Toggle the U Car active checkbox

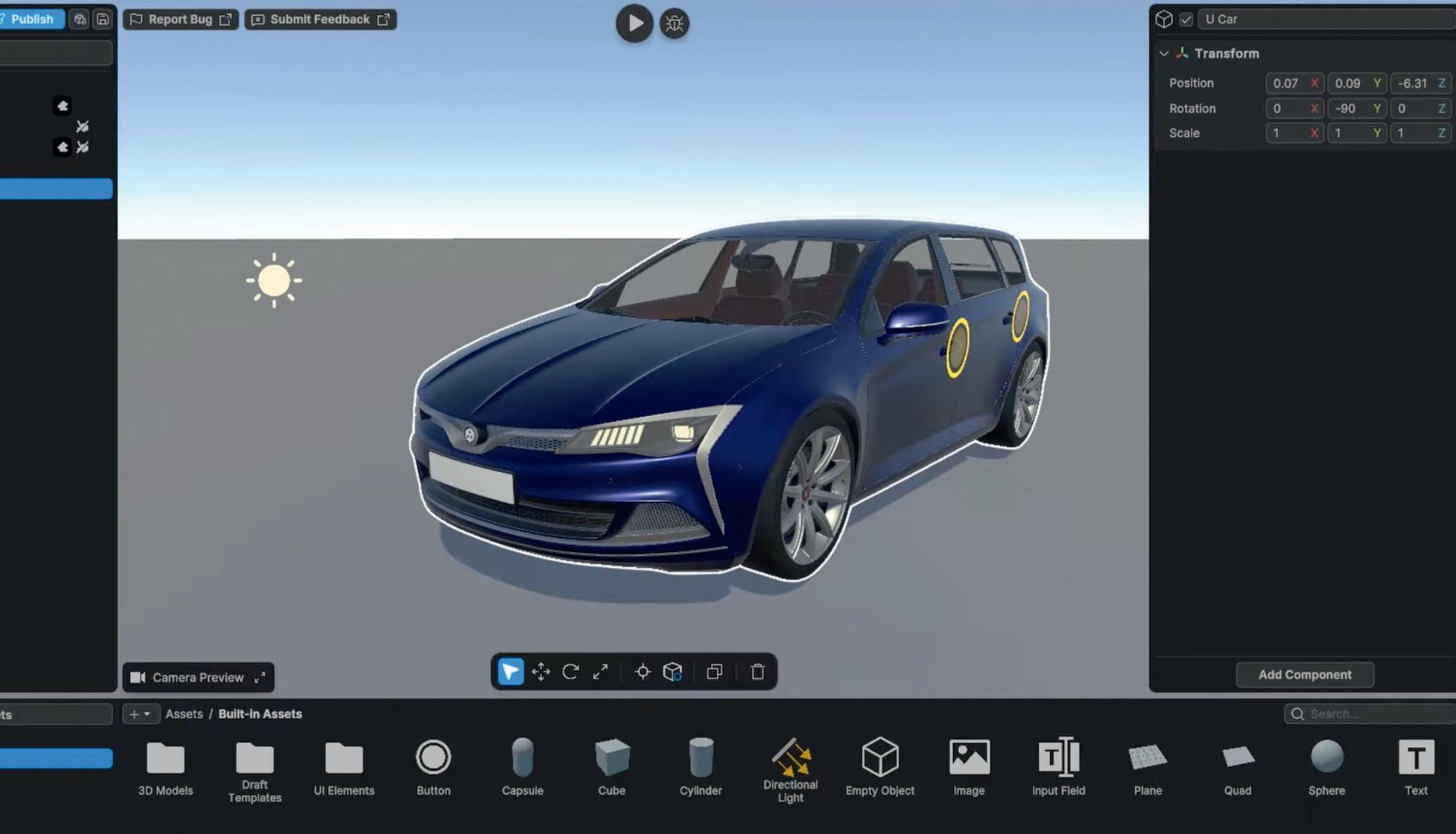(1186, 20)
